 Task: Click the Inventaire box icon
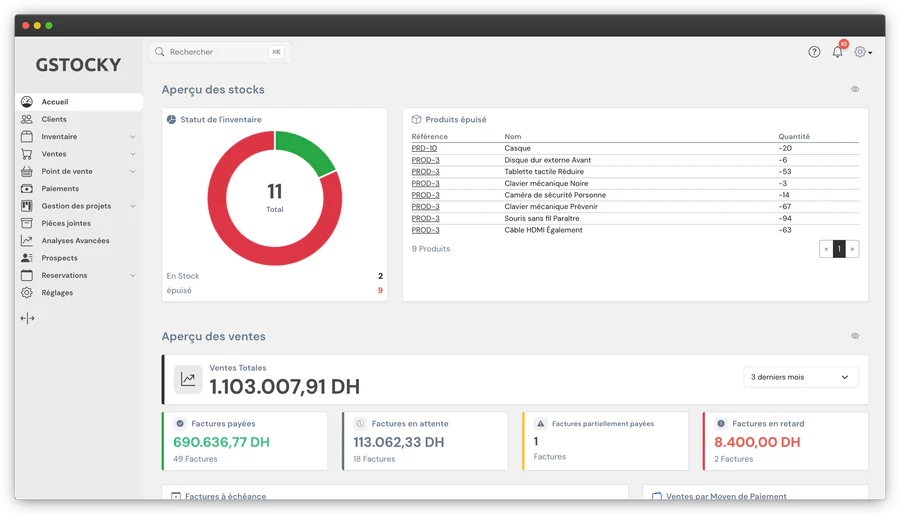[27, 137]
